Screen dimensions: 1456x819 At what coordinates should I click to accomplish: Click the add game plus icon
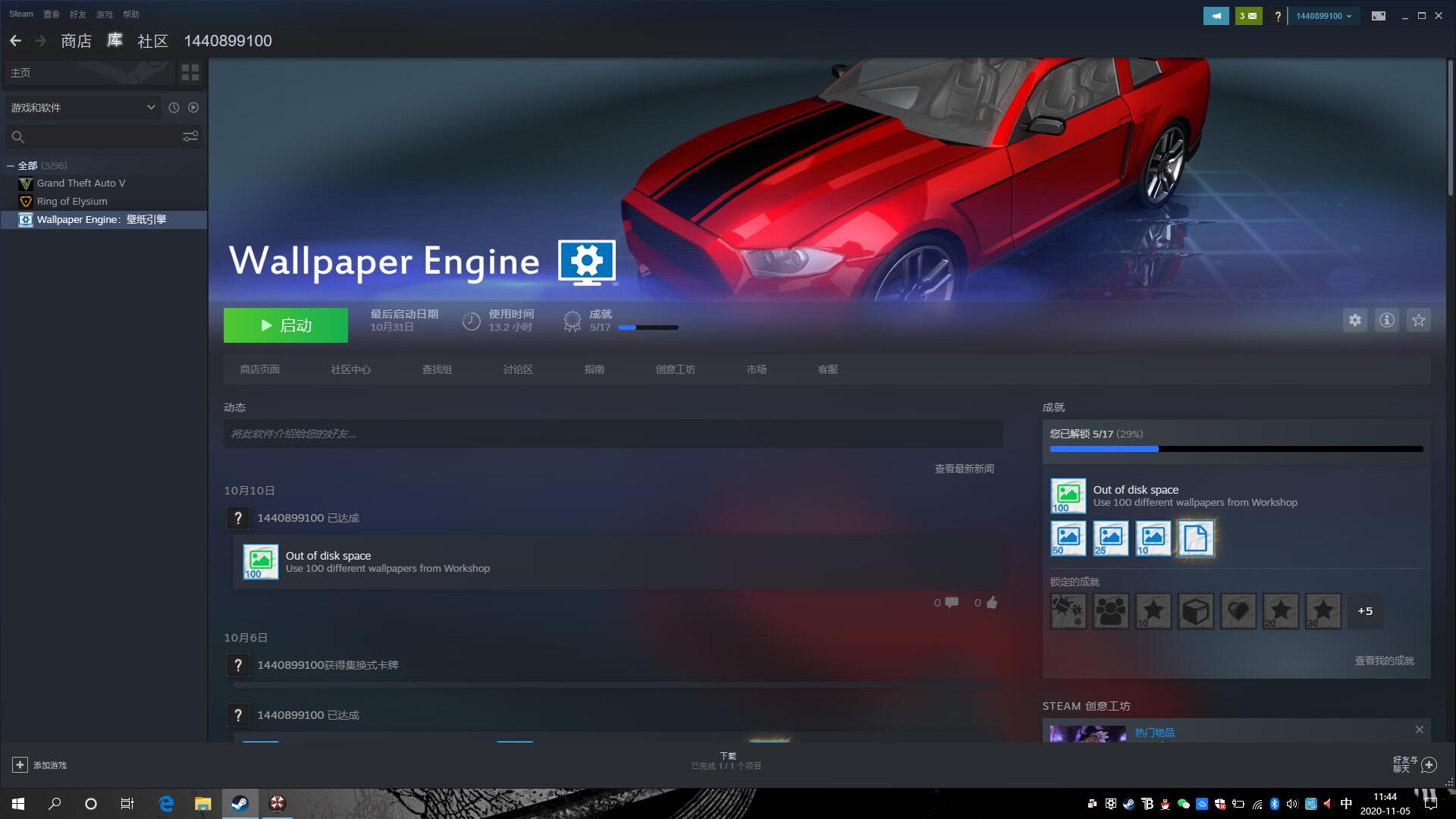click(x=20, y=765)
